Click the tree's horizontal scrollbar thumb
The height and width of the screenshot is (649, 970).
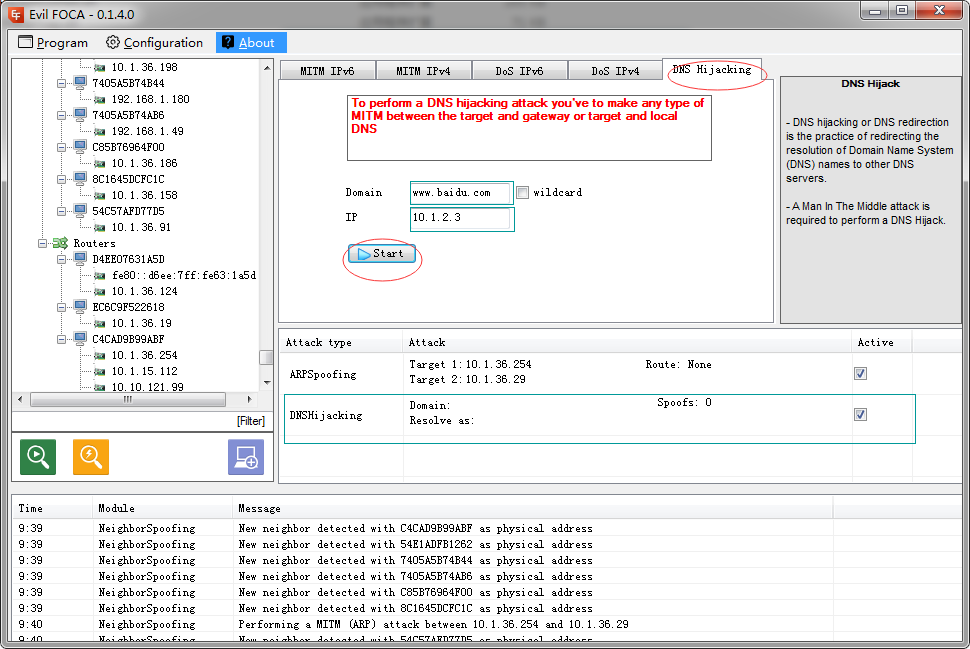[127, 399]
